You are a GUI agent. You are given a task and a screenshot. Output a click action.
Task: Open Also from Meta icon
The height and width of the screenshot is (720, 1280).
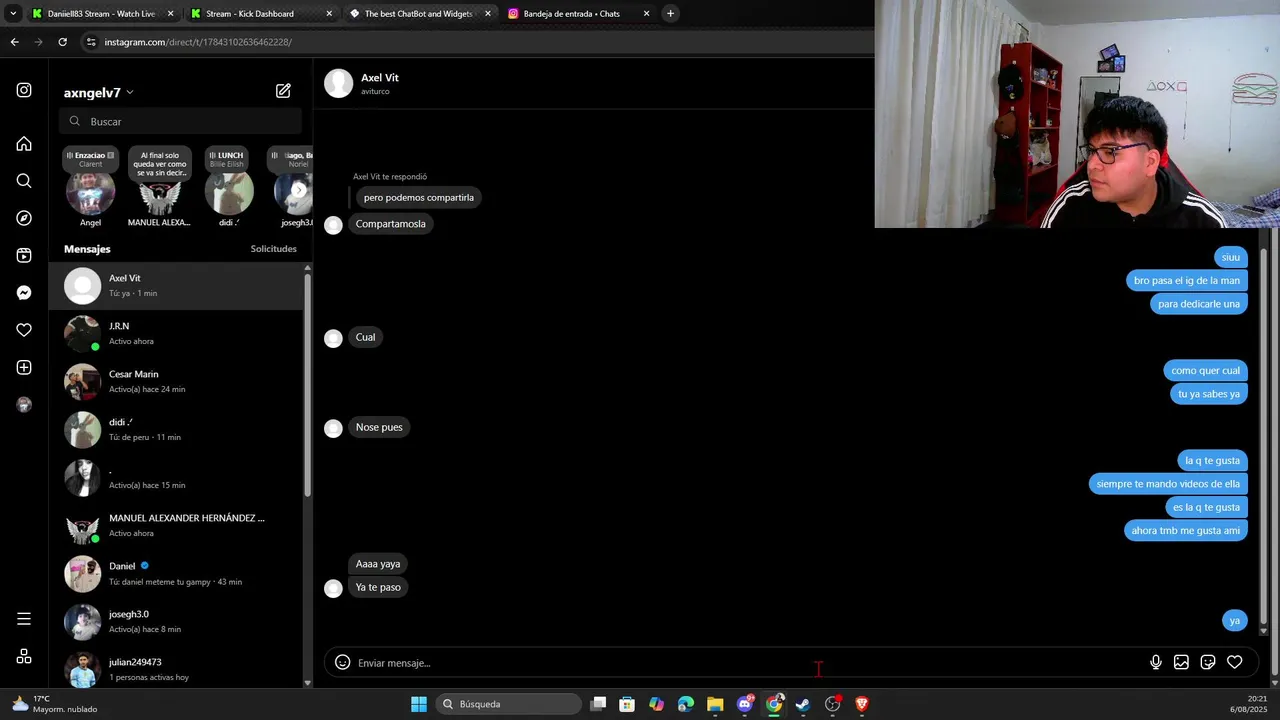(x=24, y=657)
